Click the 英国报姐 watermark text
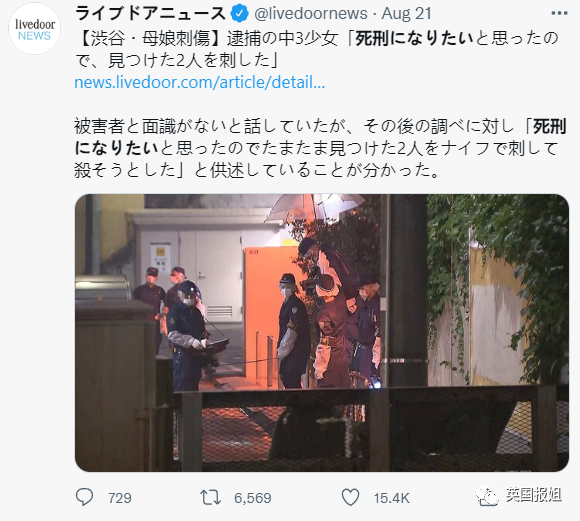 [x=534, y=495]
